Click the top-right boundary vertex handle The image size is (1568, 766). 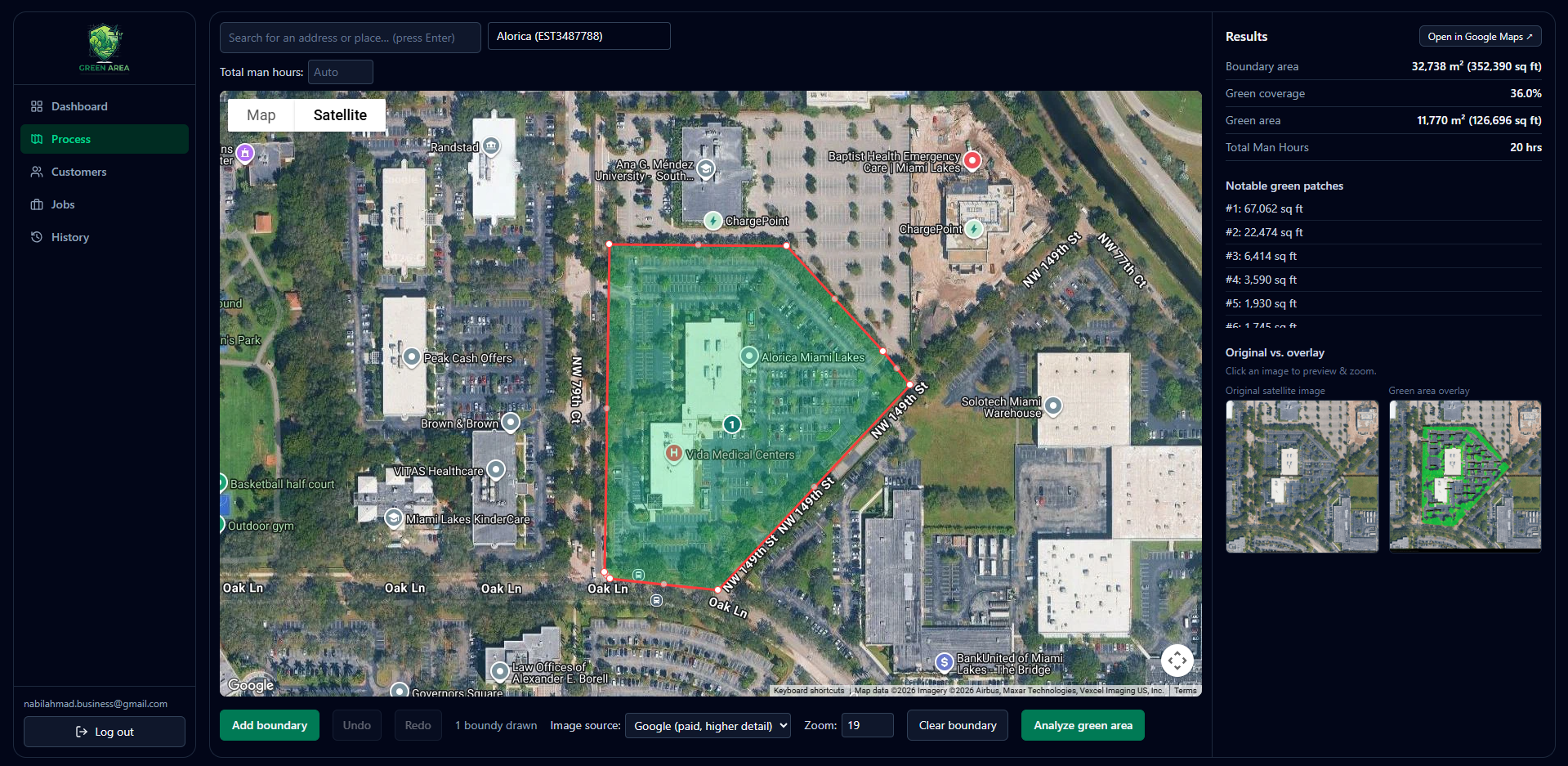(x=787, y=245)
